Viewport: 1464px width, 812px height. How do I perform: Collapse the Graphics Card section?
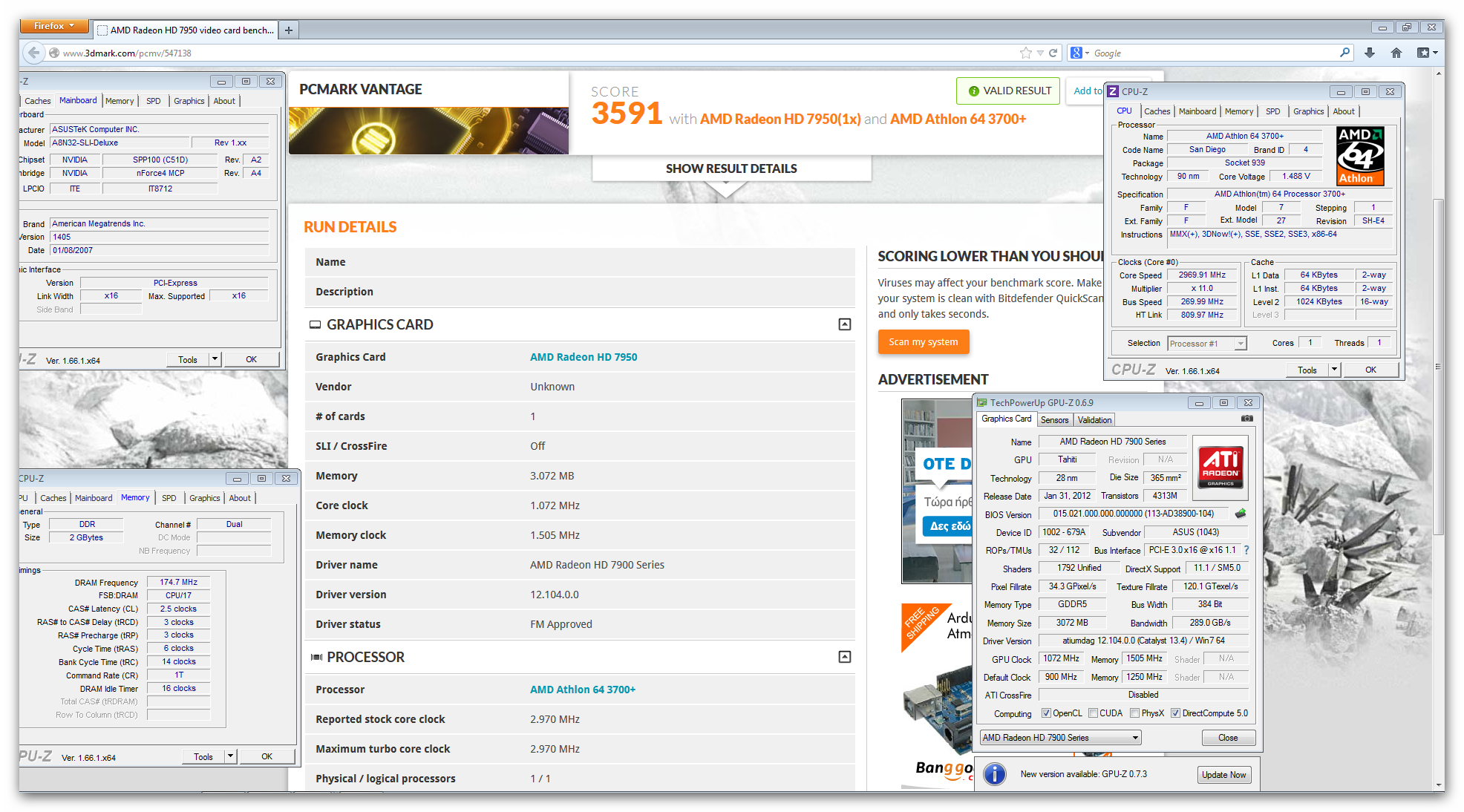pyautogui.click(x=844, y=324)
